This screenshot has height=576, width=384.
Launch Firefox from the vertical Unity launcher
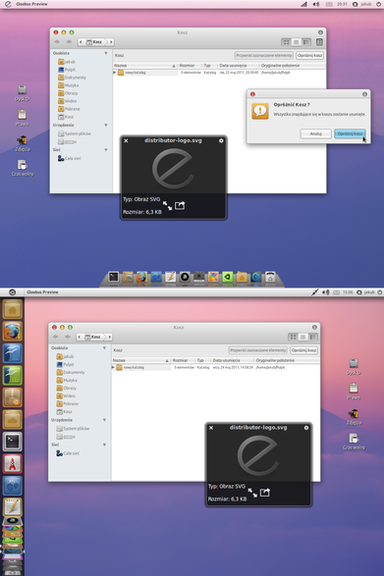coord(13,331)
